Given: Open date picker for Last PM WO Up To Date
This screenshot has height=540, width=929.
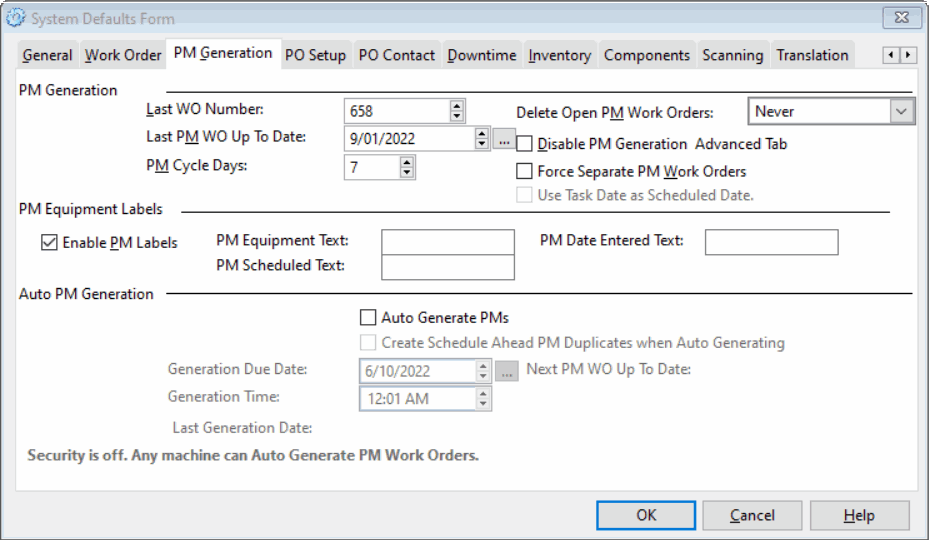Looking at the screenshot, I should pos(504,140).
